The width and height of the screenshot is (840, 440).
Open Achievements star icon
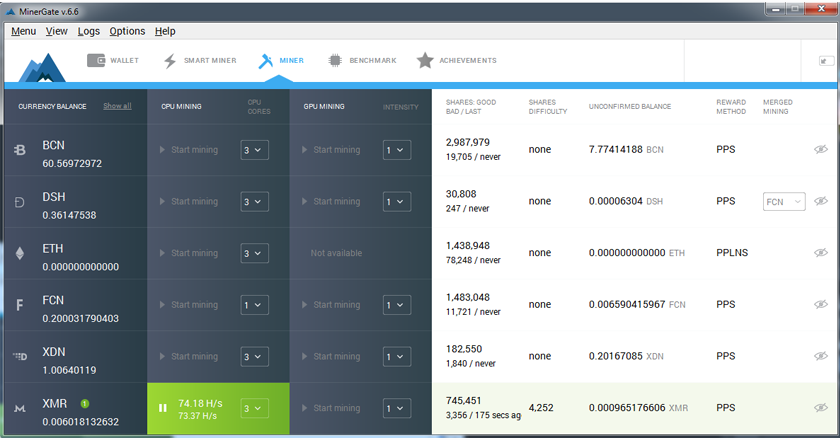[x=425, y=60]
